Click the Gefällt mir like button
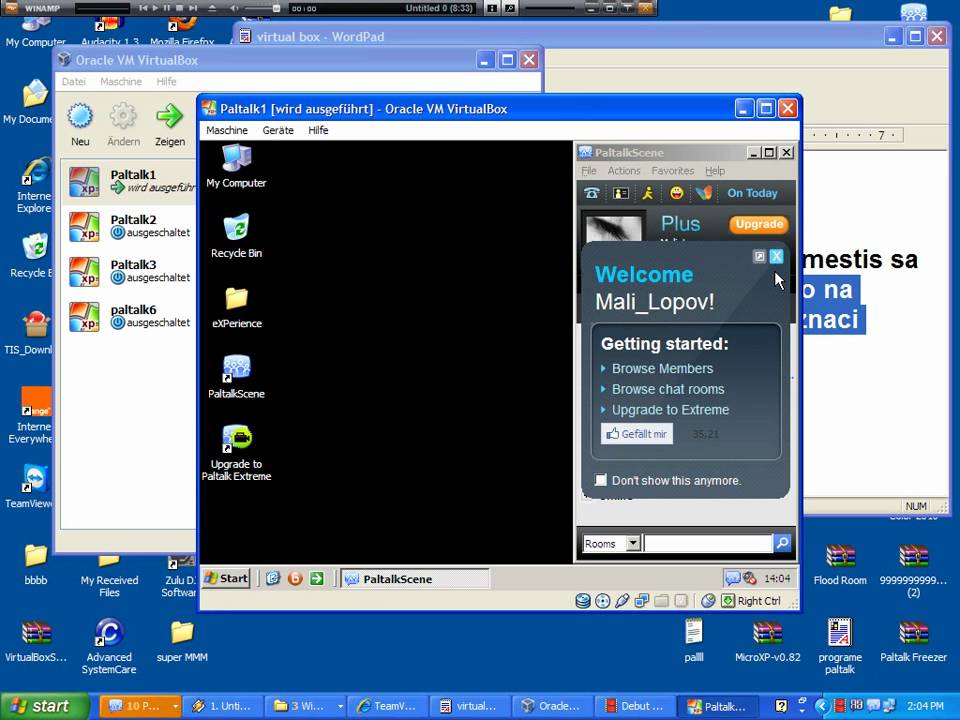Viewport: 960px width, 720px height. (x=637, y=433)
